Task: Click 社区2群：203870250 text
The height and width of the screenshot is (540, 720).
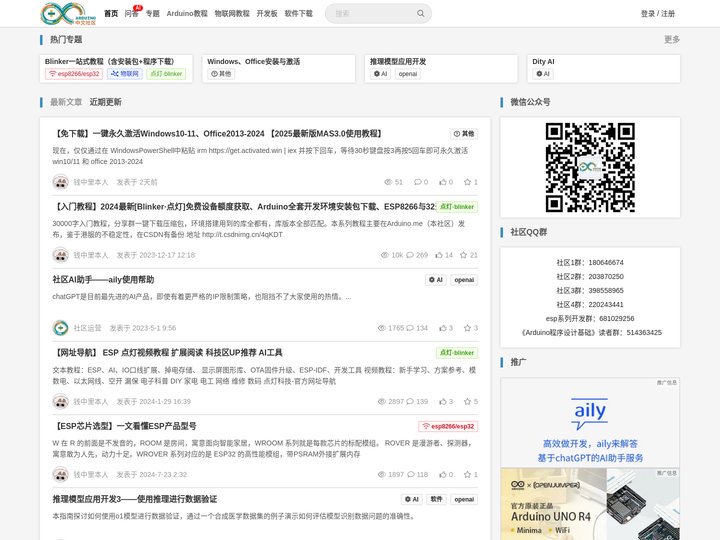Action: pyautogui.click(x=590, y=276)
